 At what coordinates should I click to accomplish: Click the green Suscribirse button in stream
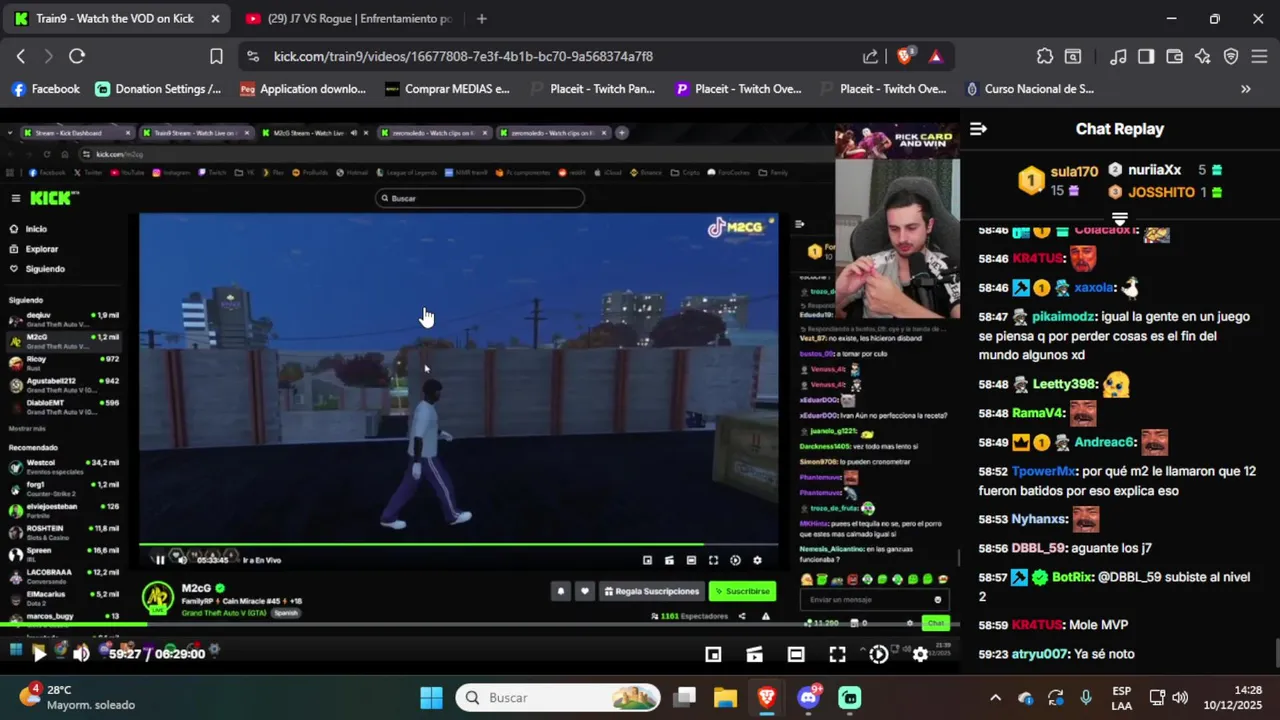[x=742, y=591]
